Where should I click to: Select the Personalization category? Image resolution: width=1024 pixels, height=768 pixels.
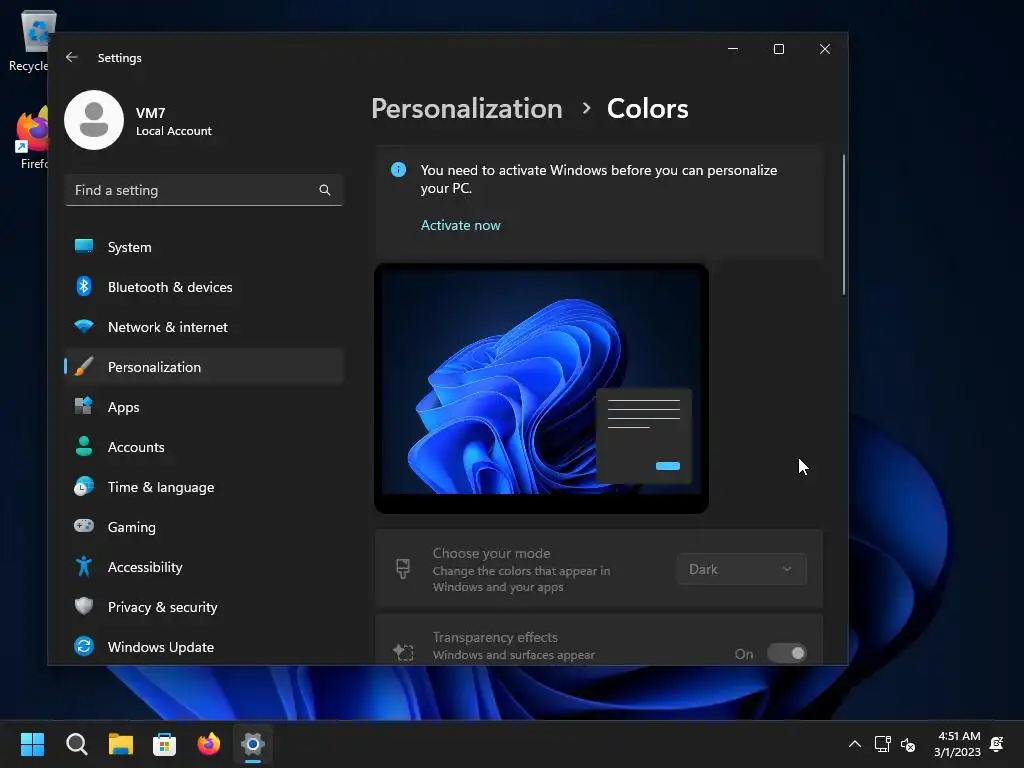click(x=204, y=366)
